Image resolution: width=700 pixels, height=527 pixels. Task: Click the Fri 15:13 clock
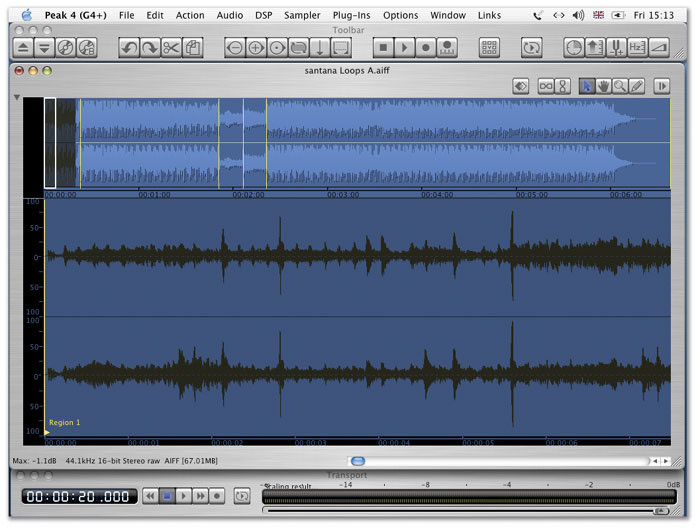point(654,15)
